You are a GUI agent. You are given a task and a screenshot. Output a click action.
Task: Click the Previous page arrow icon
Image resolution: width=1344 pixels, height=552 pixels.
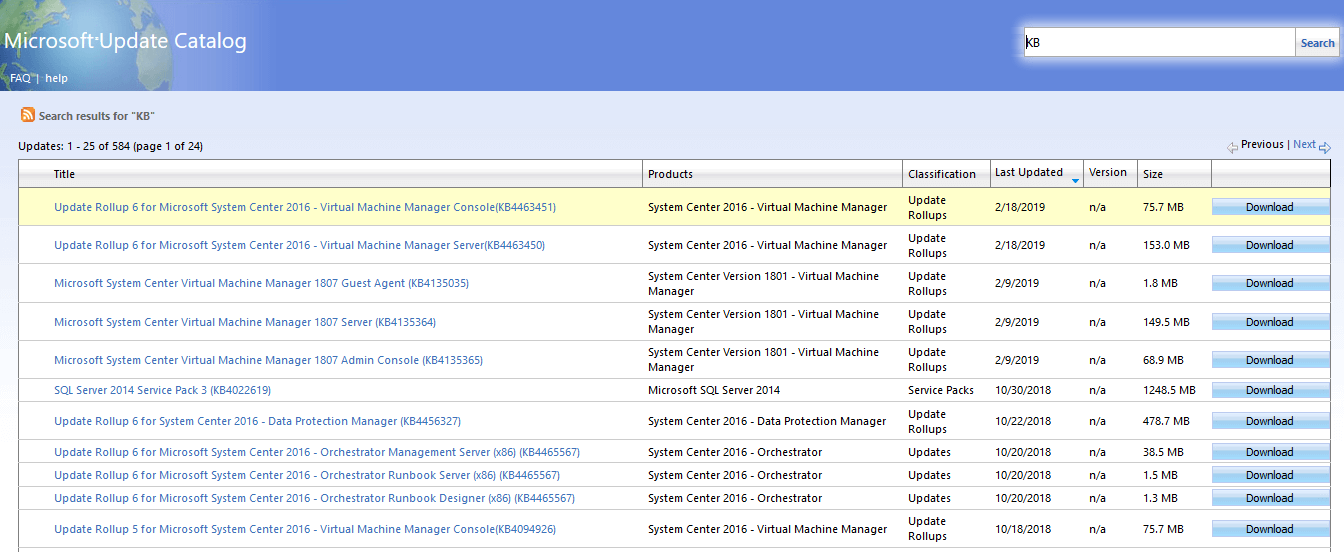tap(1233, 147)
